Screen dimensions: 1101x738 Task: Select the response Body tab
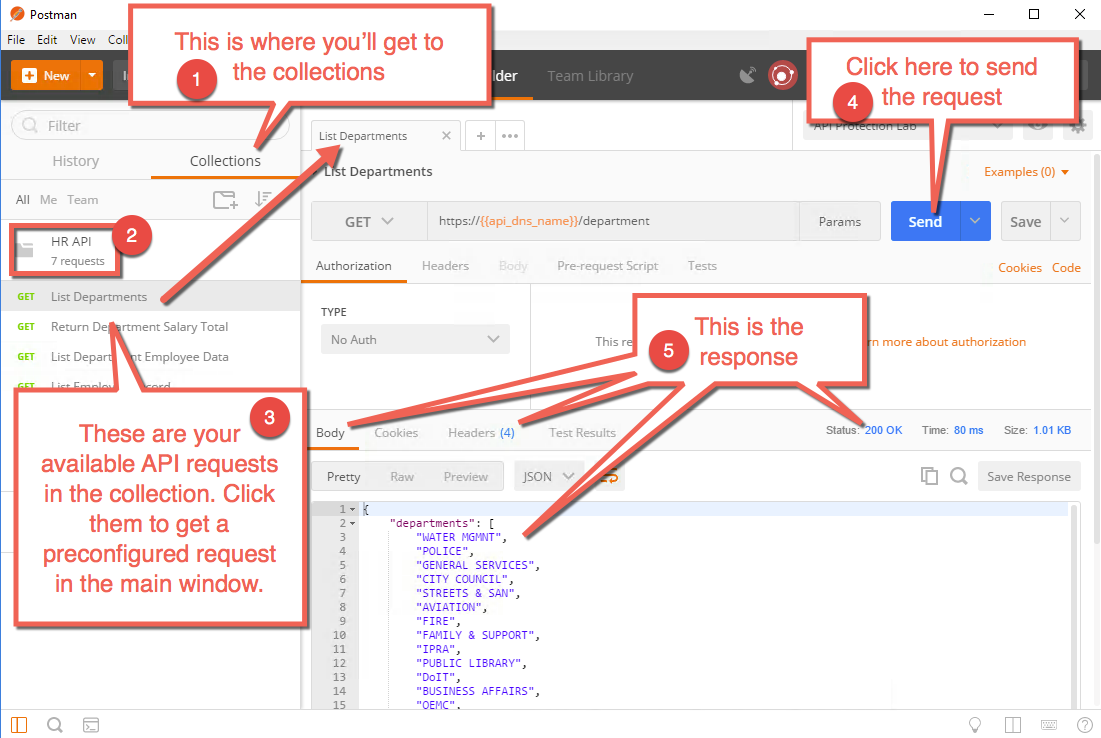[x=330, y=433]
